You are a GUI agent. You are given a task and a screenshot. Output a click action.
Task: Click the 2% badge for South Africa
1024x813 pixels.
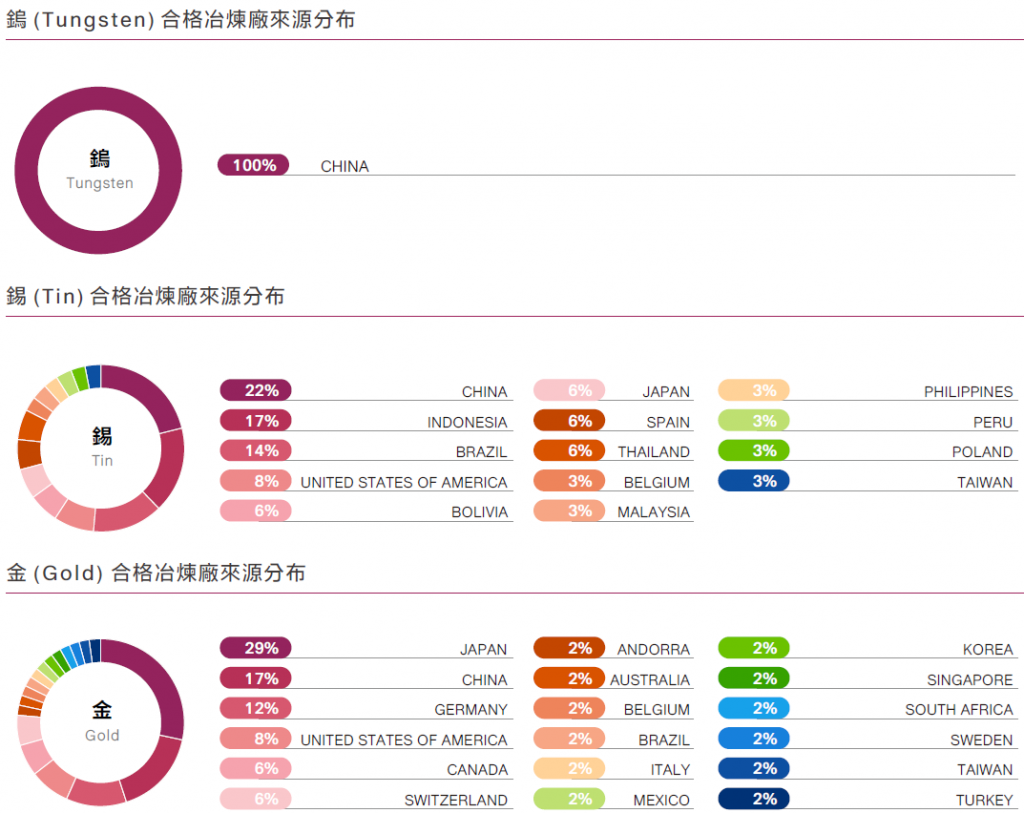coord(754,709)
